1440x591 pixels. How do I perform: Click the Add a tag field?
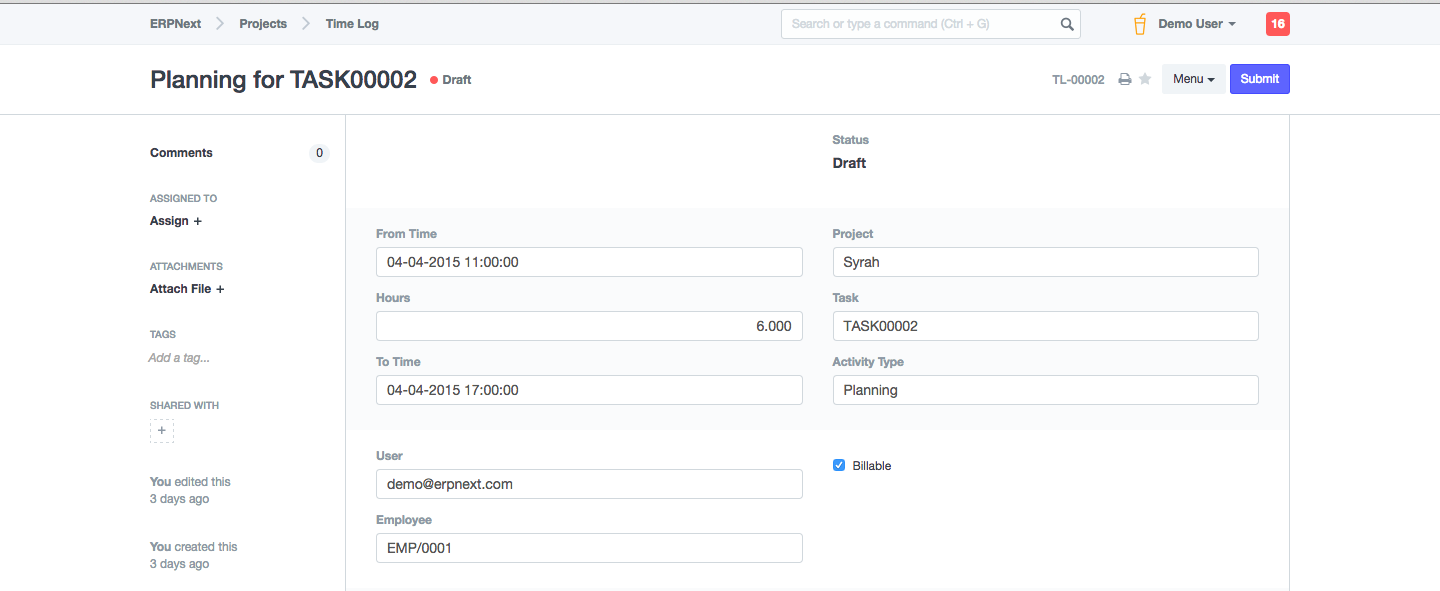point(179,358)
